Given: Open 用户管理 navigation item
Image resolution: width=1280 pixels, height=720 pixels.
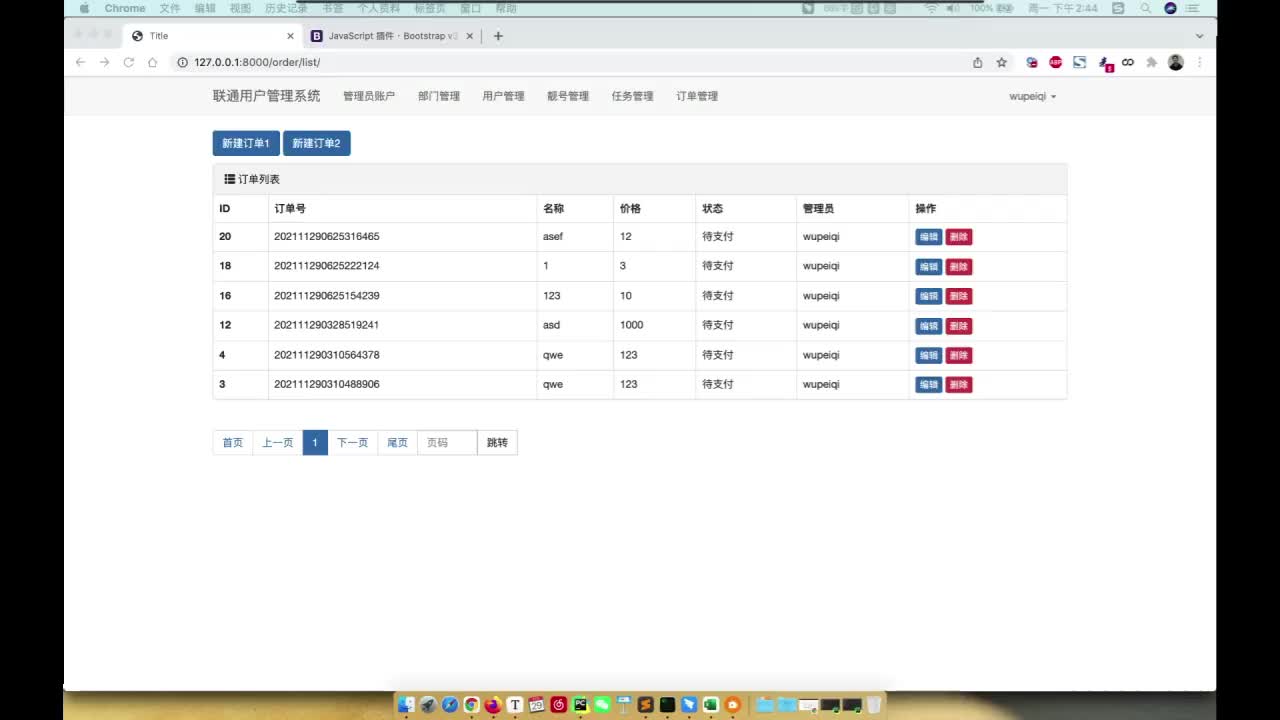Looking at the screenshot, I should tap(503, 96).
